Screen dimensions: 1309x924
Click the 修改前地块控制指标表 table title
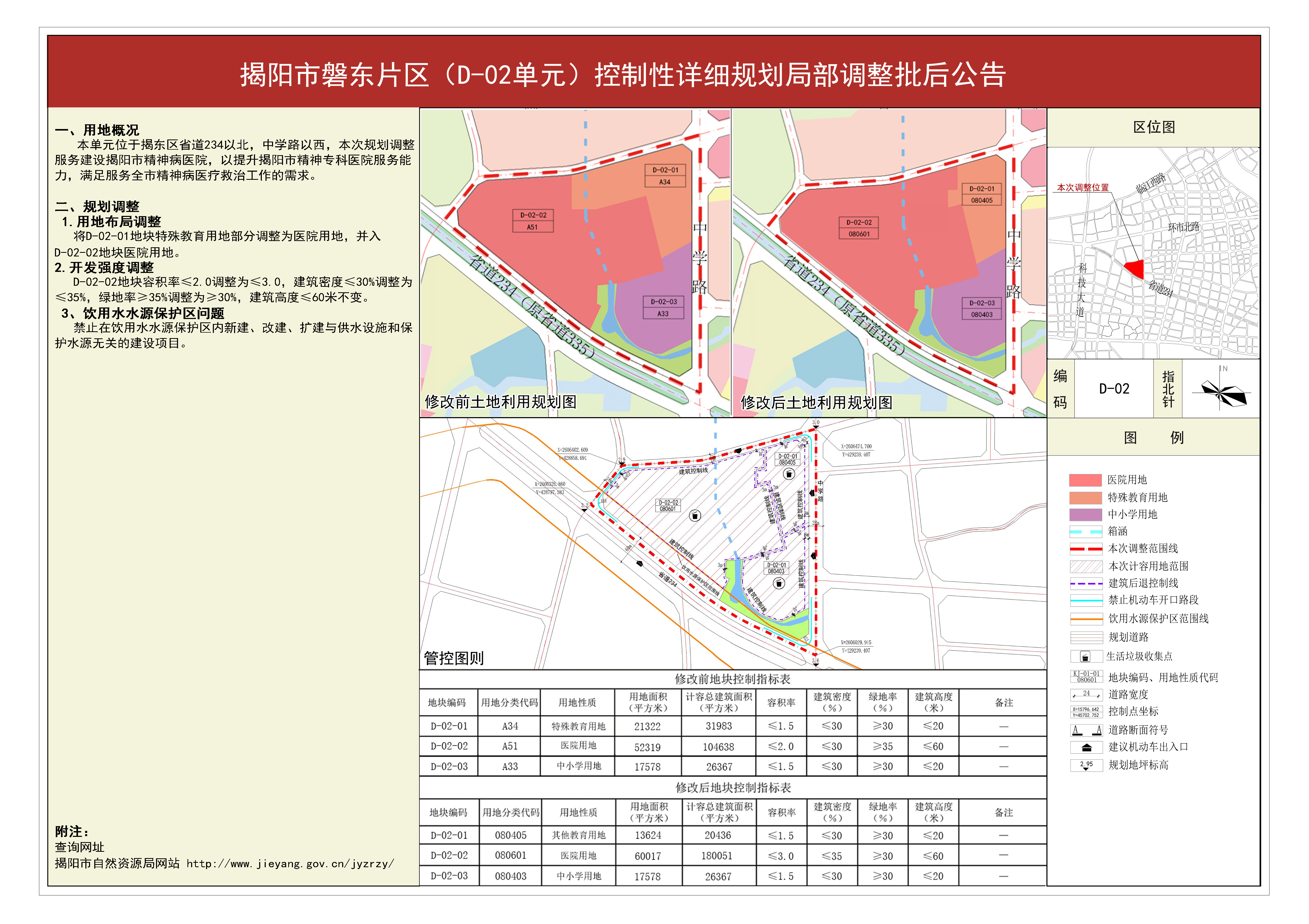tap(733, 680)
